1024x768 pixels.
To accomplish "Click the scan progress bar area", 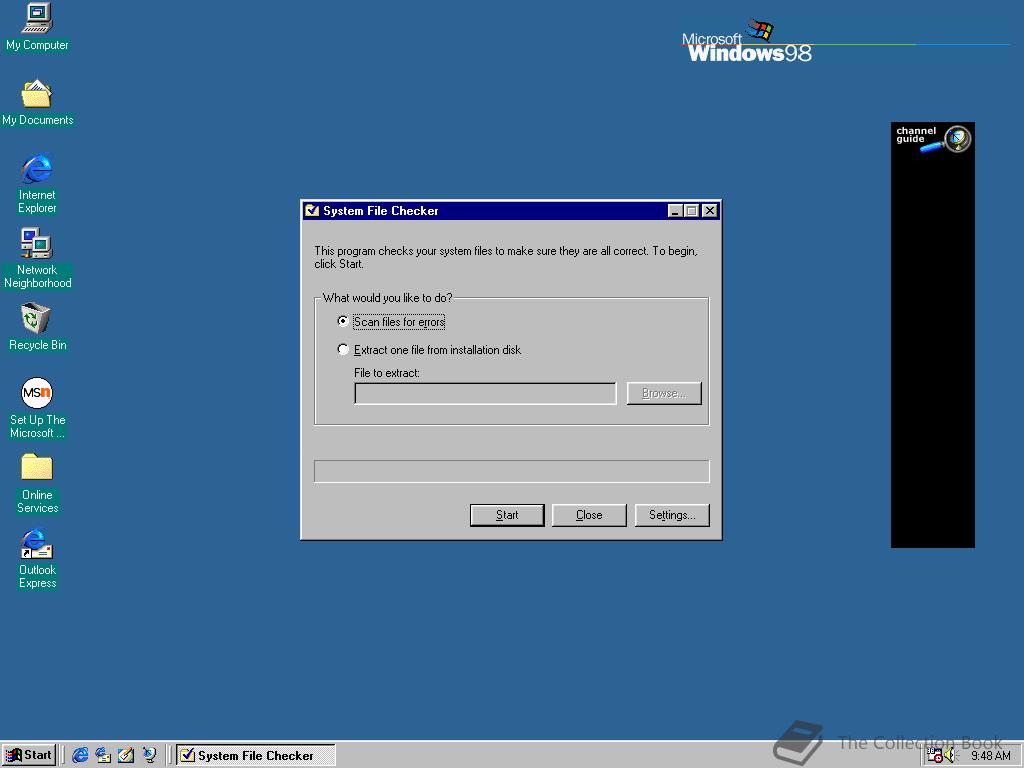I will click(x=511, y=472).
